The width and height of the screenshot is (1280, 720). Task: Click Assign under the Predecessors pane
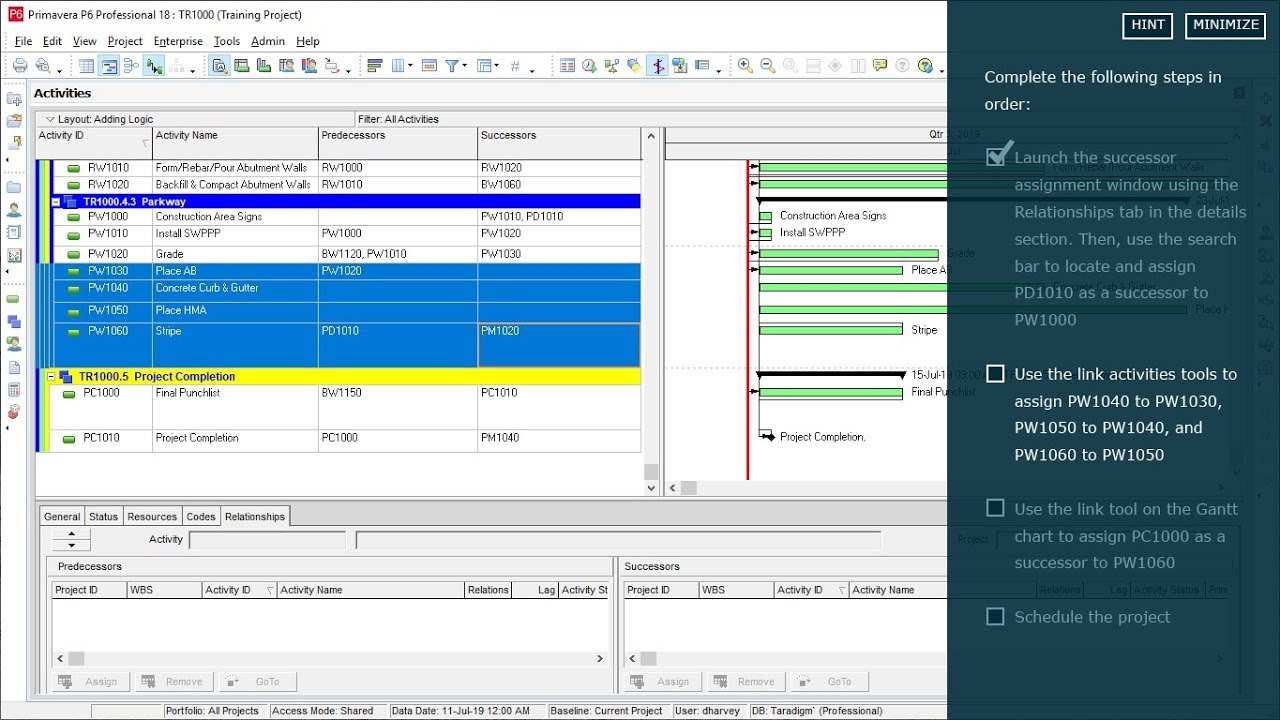tap(89, 681)
